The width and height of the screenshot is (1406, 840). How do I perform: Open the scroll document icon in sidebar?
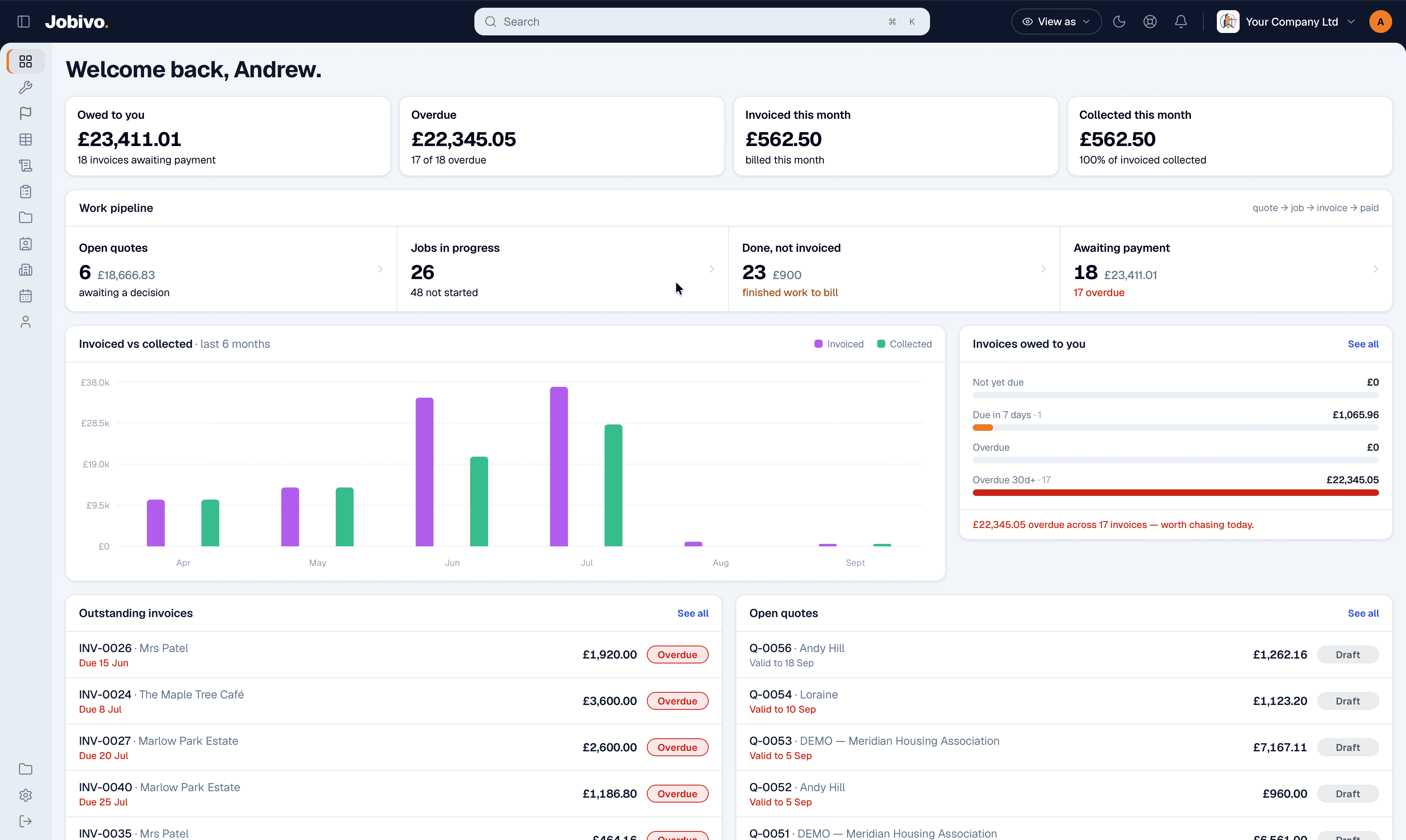(26, 165)
